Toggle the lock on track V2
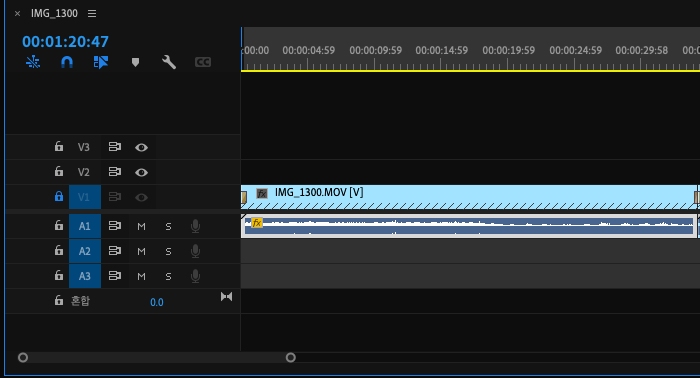700x378 pixels. (58, 171)
